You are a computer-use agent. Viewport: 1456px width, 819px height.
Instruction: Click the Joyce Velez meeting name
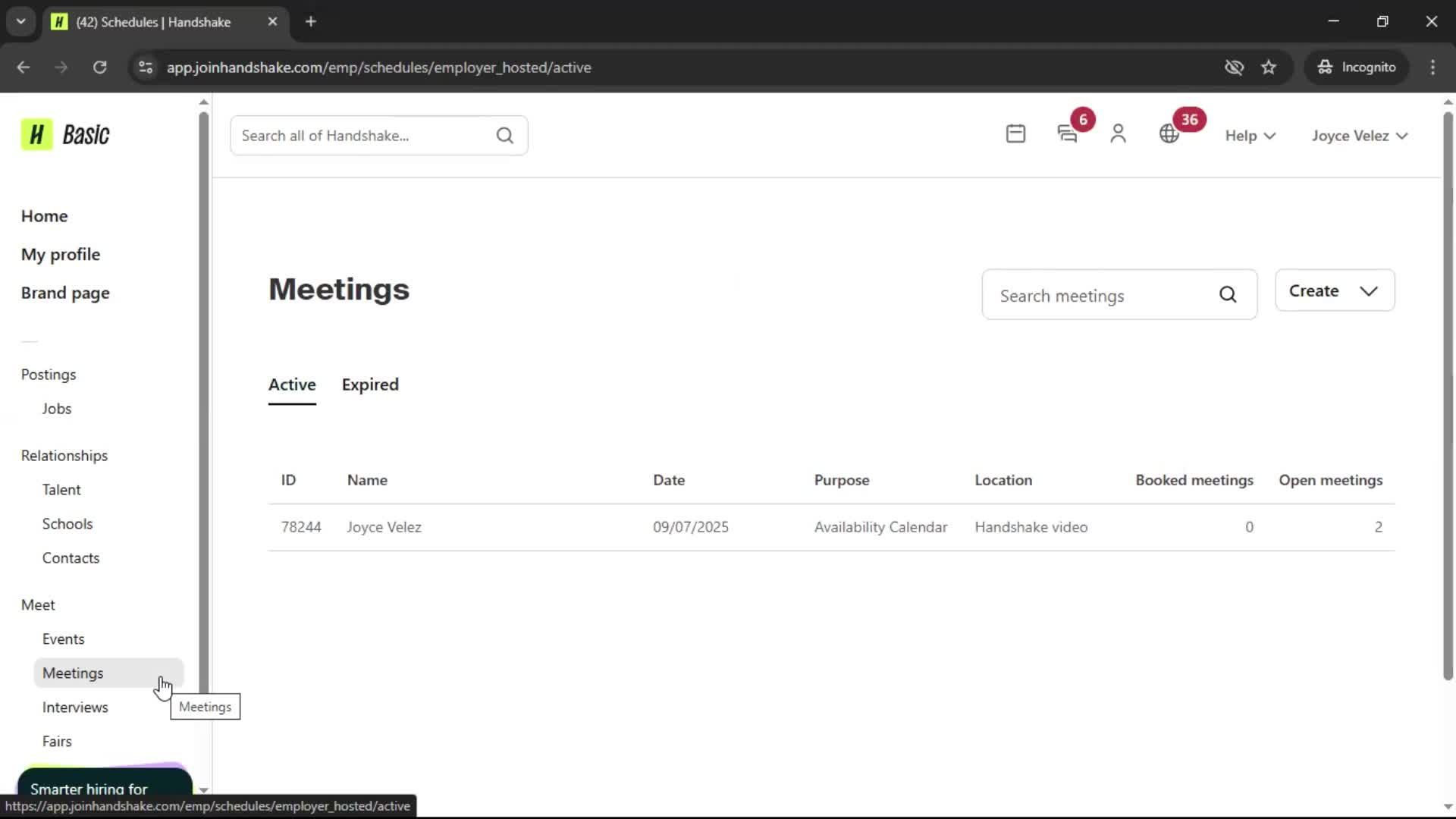coord(384,527)
